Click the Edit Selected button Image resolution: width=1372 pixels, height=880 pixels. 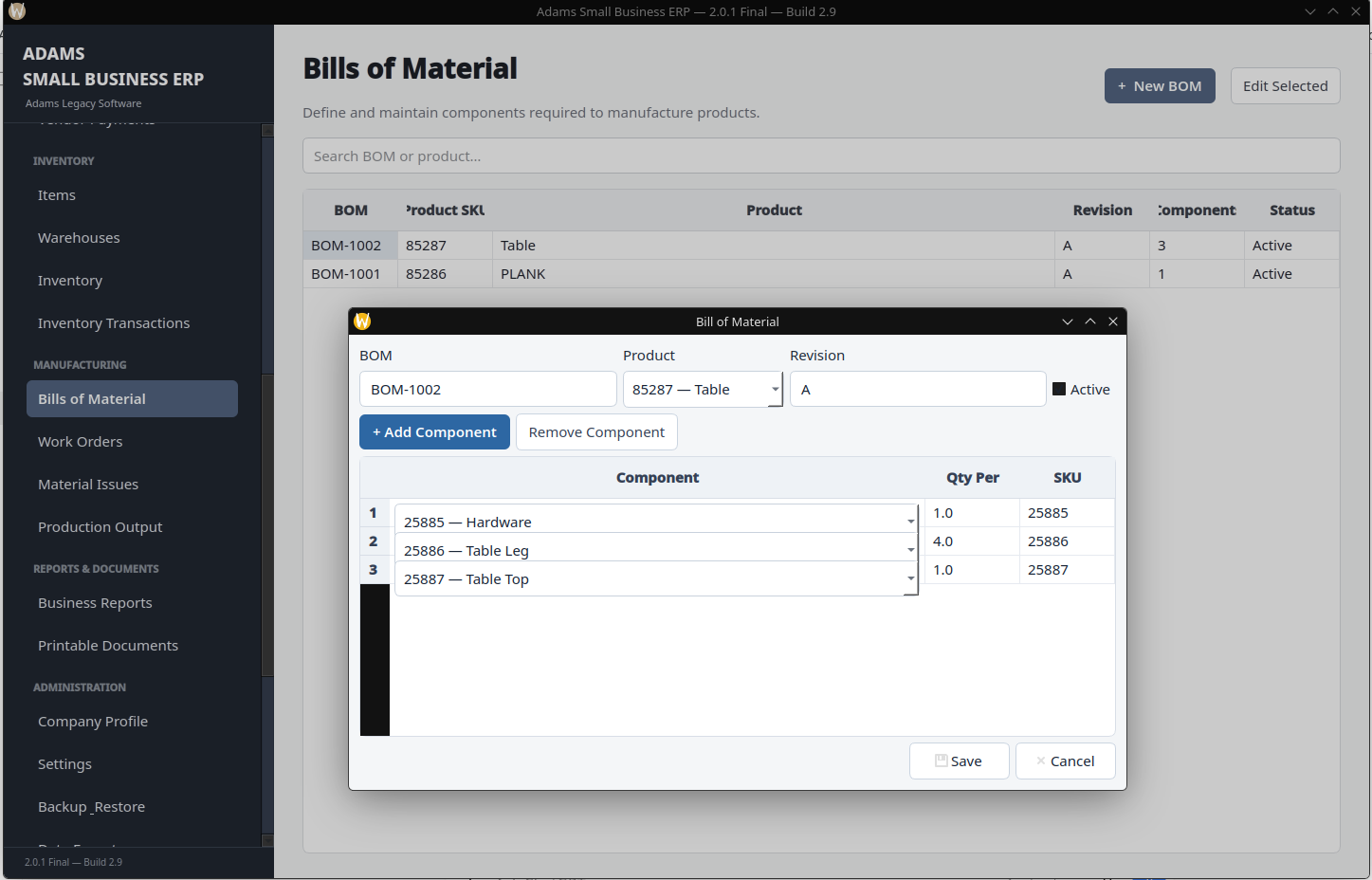click(1285, 85)
